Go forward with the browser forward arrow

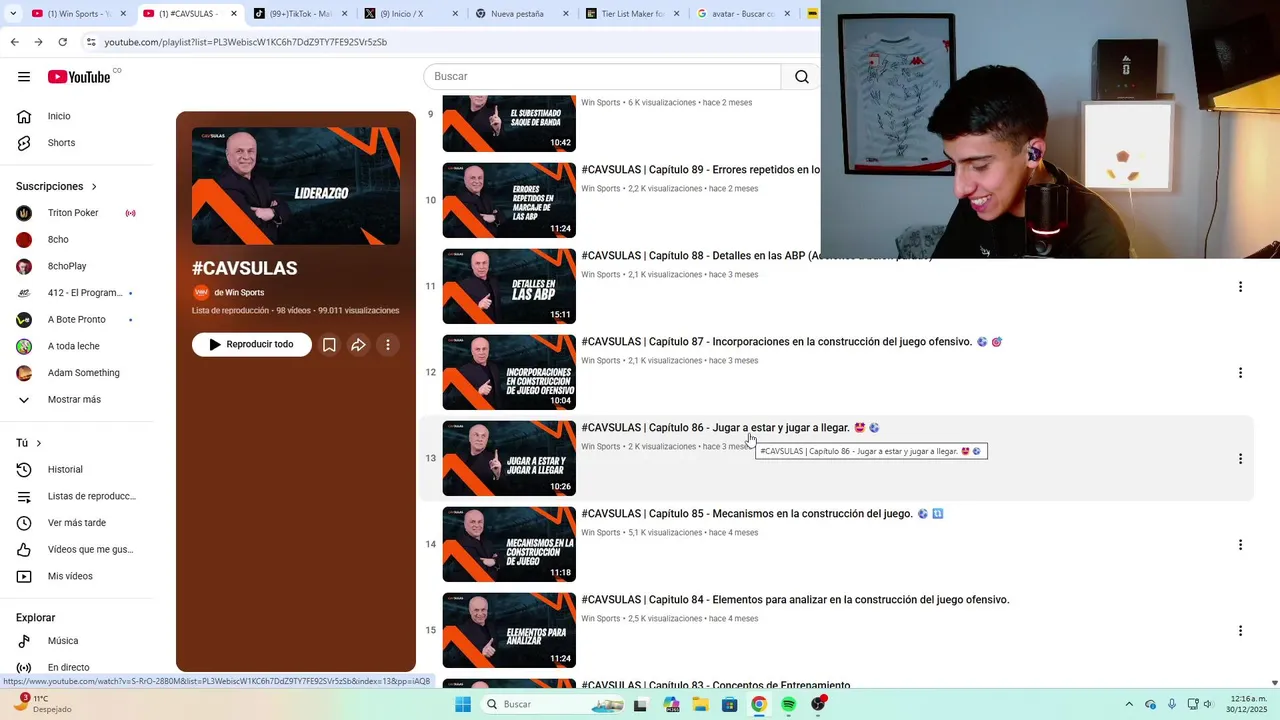[38, 42]
